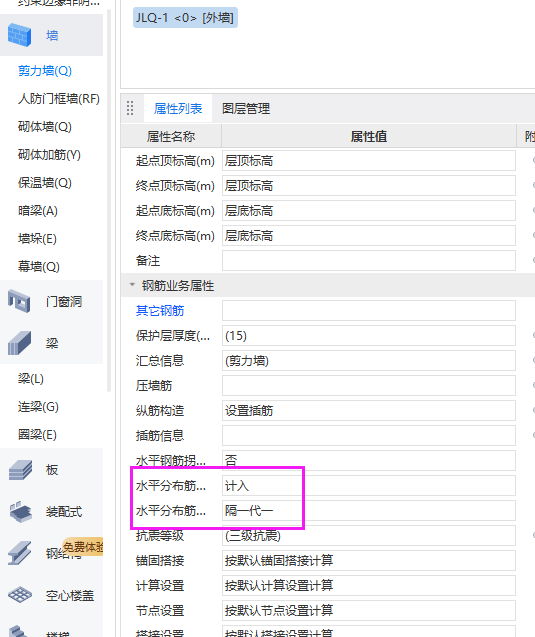Click the 保护层厚度 value (15)
Viewport: 535px width, 637px height.
point(369,336)
